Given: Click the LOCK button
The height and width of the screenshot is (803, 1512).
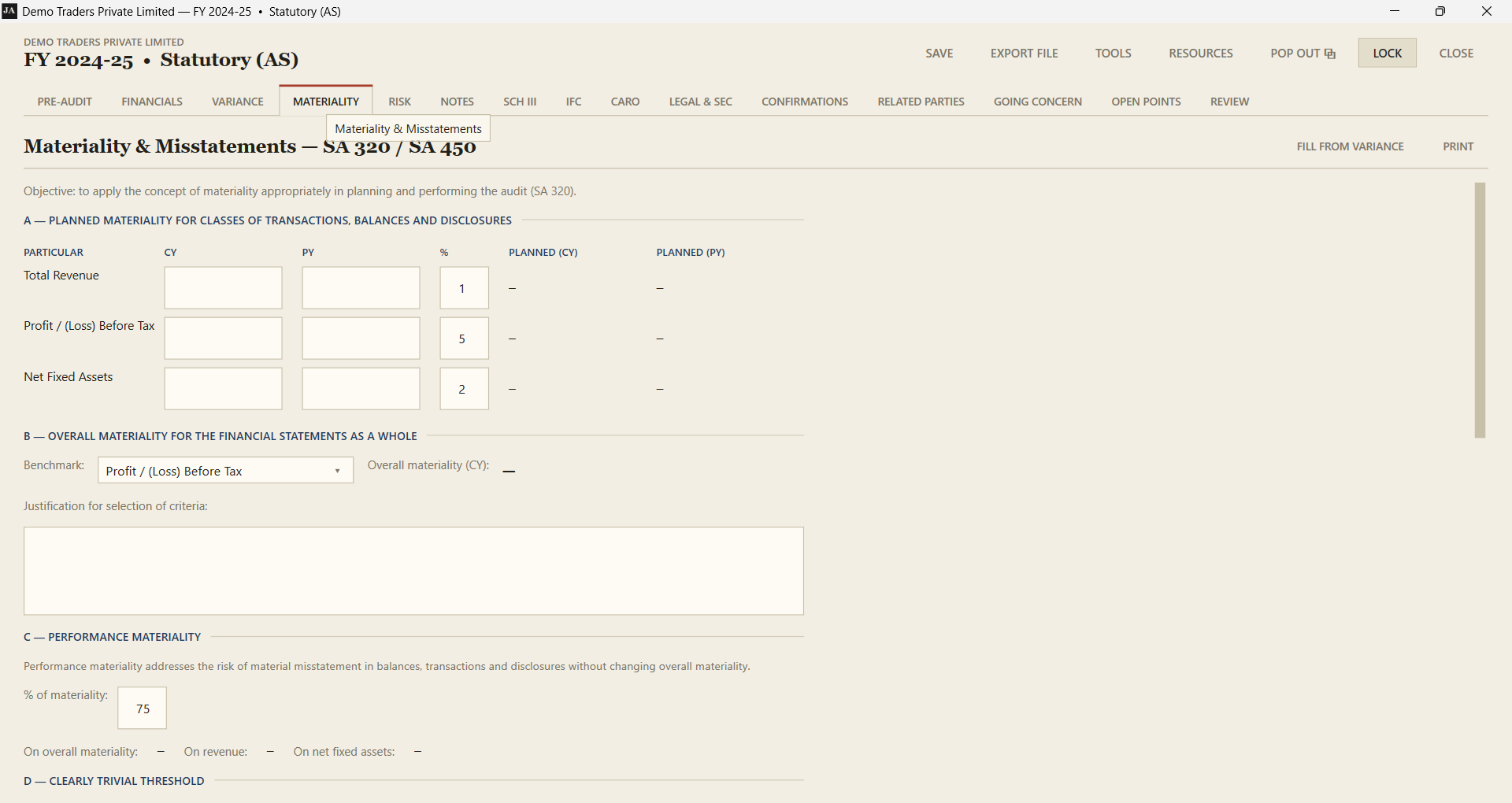Looking at the screenshot, I should click(x=1388, y=53).
